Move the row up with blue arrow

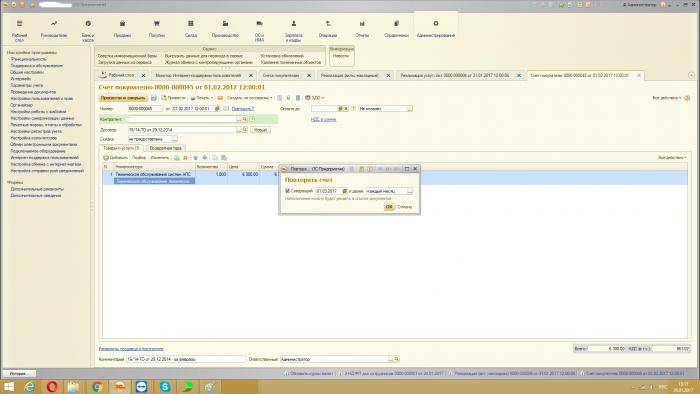pyautogui.click(x=196, y=158)
